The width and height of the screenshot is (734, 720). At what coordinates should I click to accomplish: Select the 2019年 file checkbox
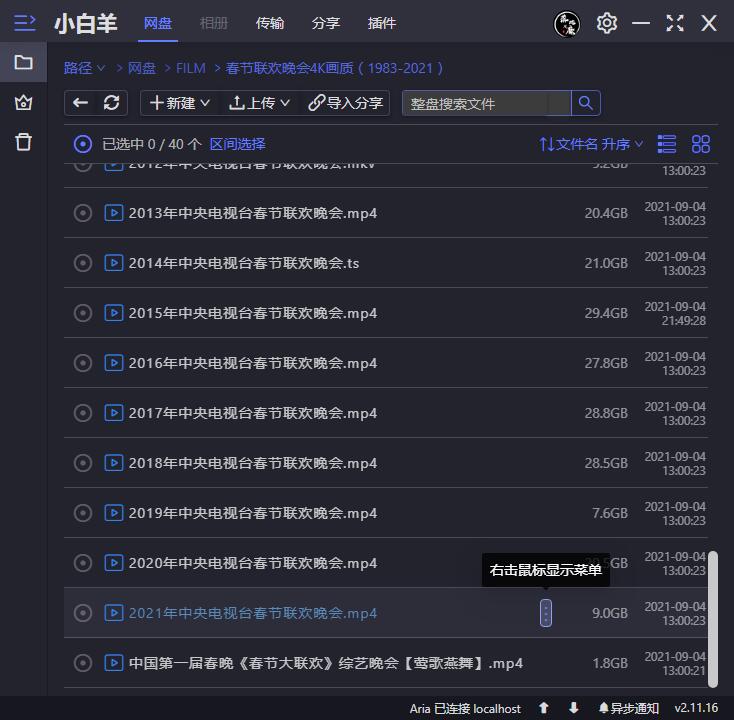(83, 513)
